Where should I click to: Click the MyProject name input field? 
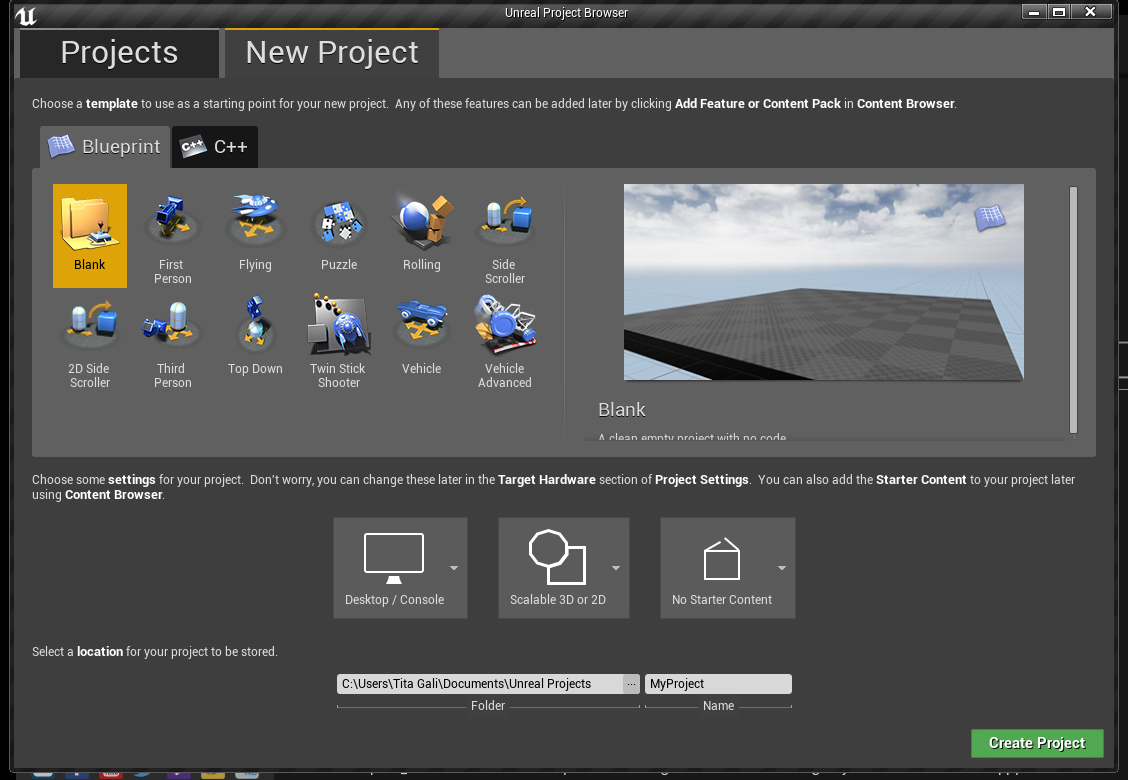(x=718, y=684)
